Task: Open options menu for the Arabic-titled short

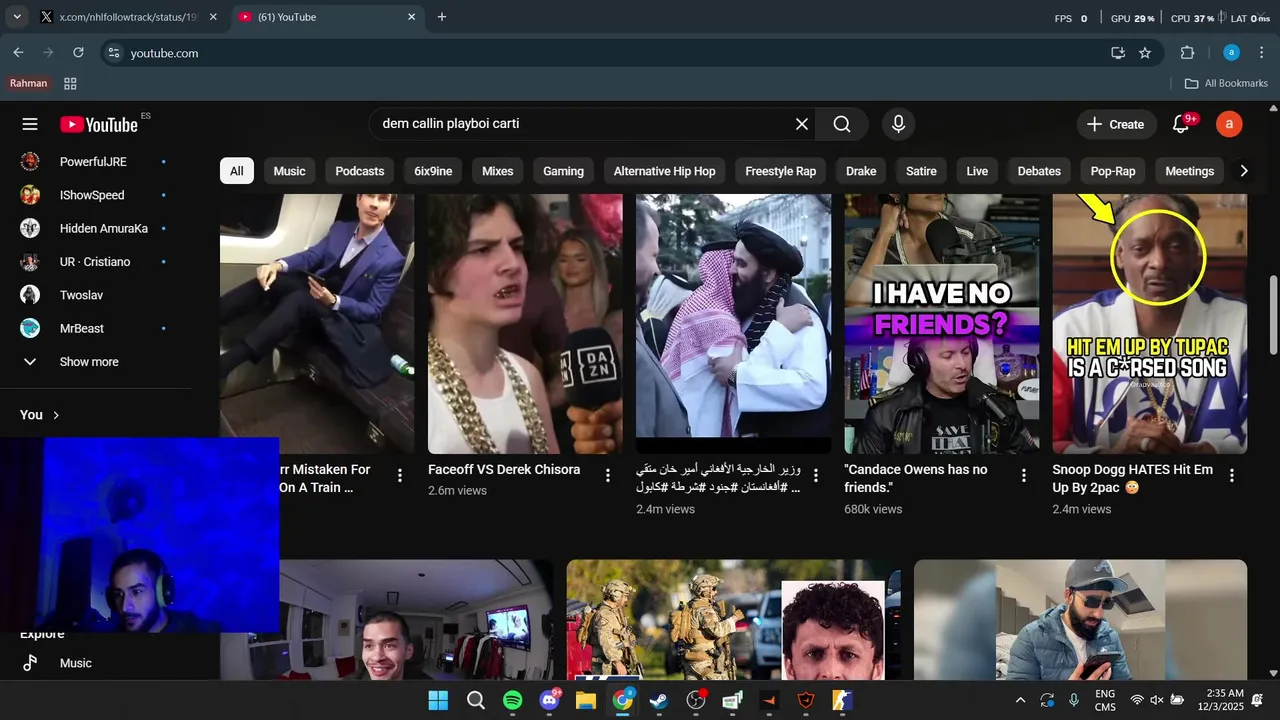Action: (x=816, y=475)
